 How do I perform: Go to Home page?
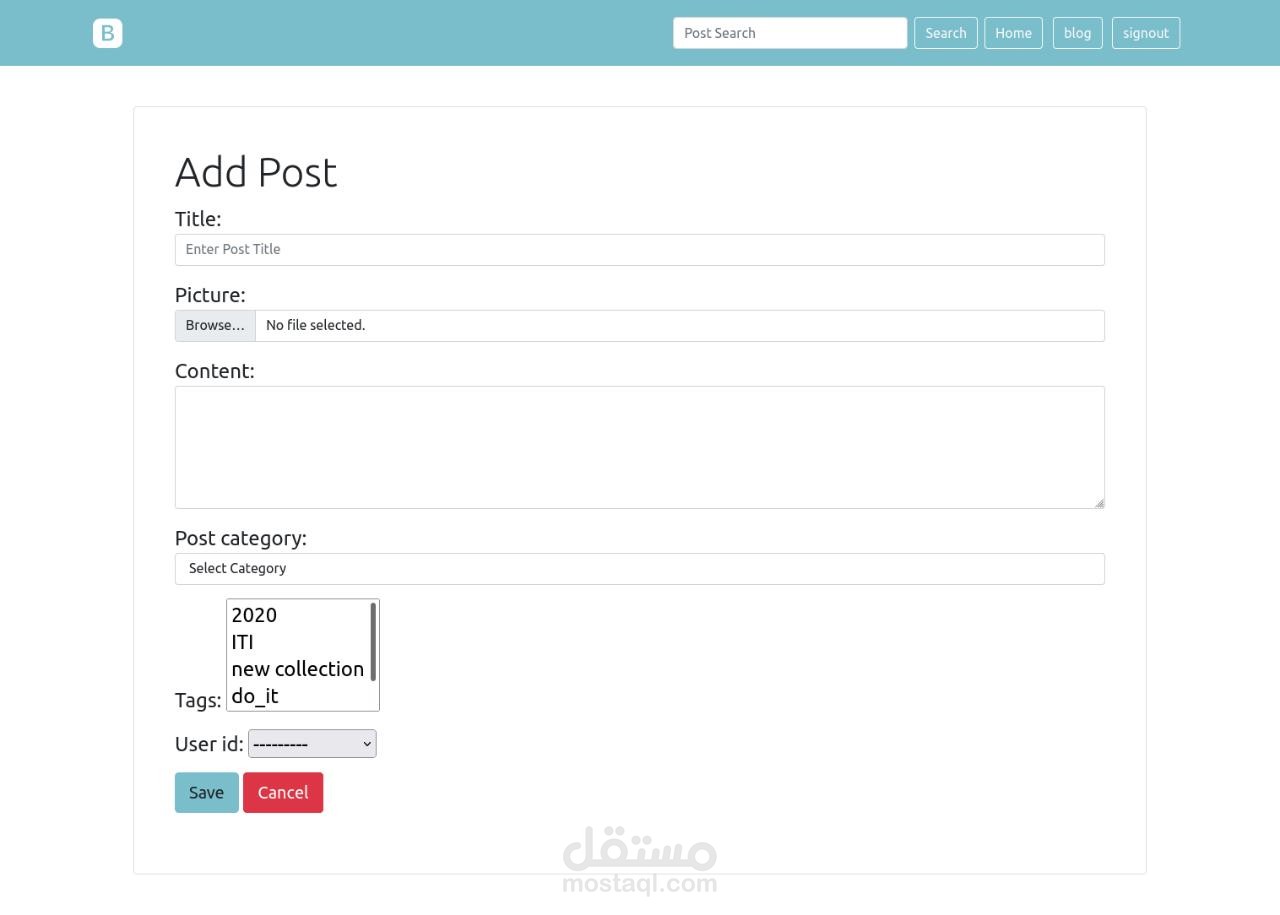[x=1013, y=33]
